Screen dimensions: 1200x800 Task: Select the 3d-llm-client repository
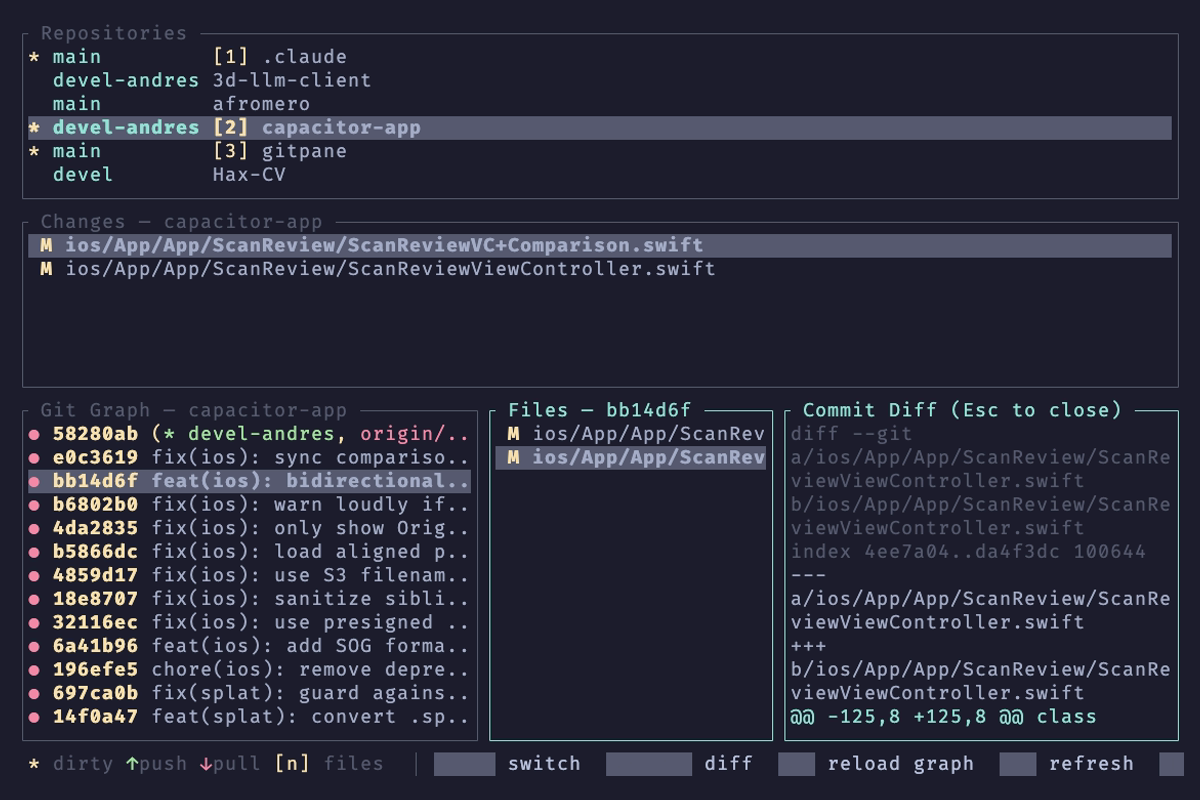291,80
